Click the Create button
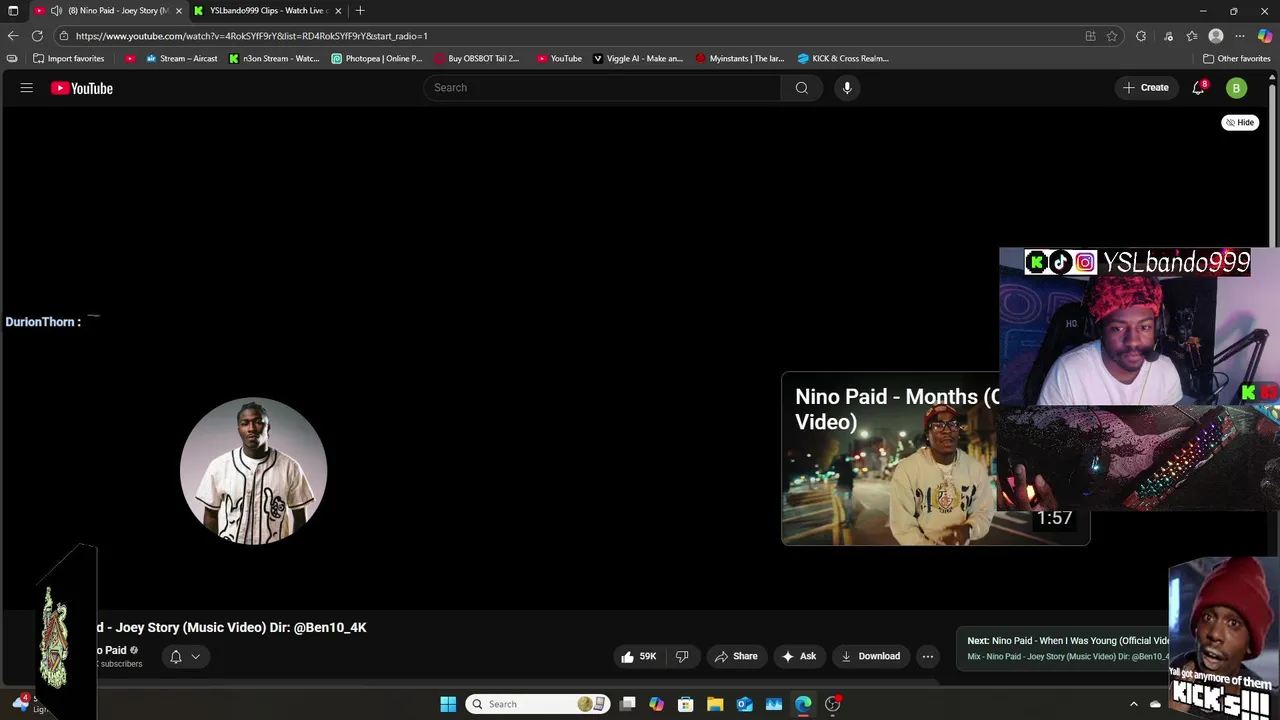This screenshot has width=1280, height=720. pyautogui.click(x=1146, y=88)
